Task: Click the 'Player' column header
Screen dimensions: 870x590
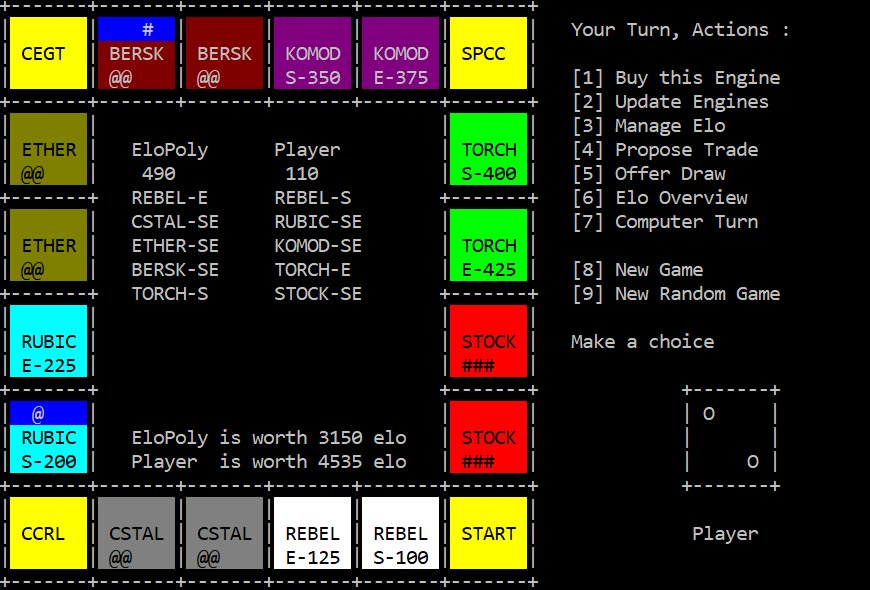Action: coord(307,149)
